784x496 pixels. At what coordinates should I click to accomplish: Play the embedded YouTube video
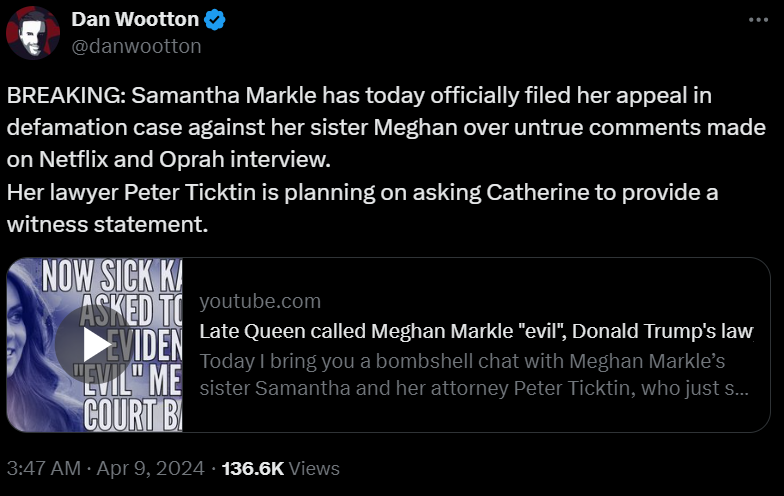[x=95, y=345]
